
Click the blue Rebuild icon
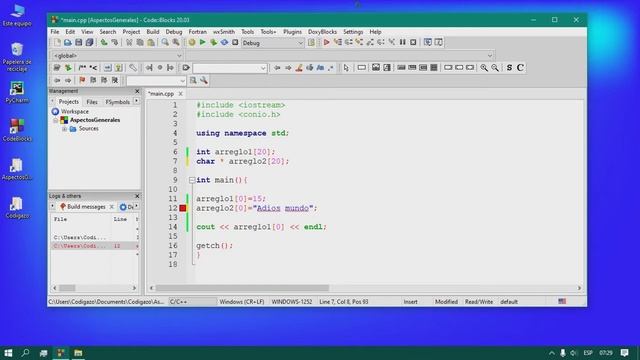(224, 42)
